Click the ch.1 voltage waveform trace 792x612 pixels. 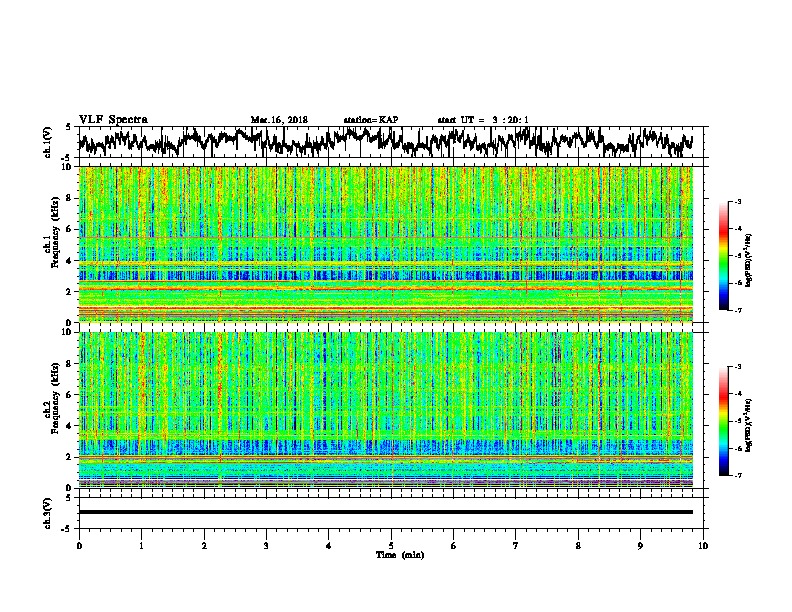click(385, 142)
